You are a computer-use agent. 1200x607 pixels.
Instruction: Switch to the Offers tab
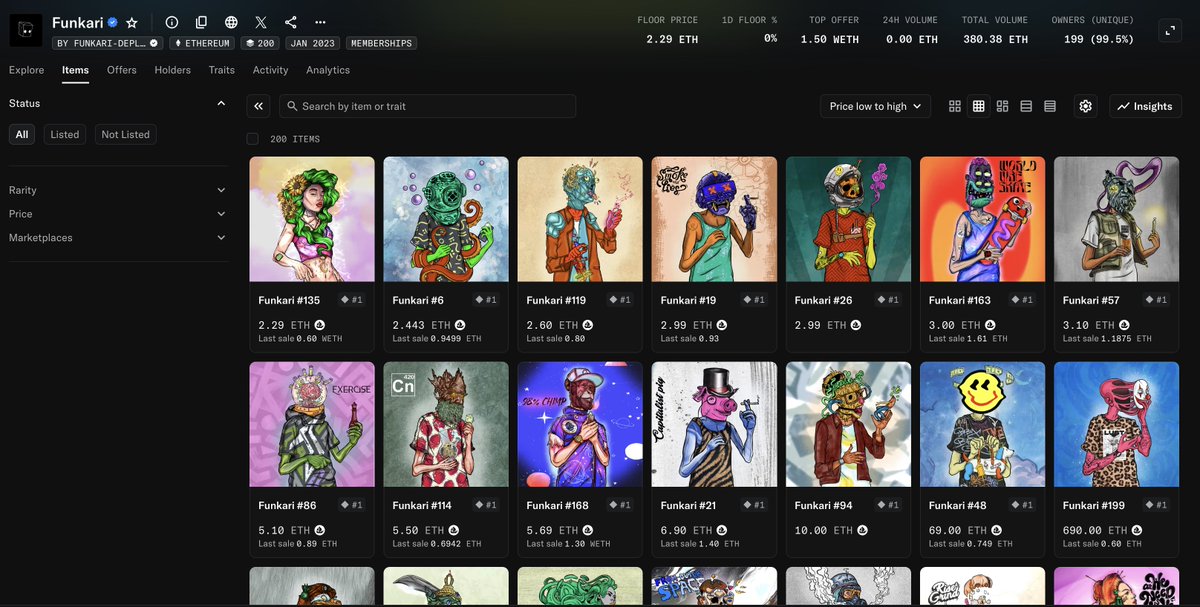tap(122, 70)
